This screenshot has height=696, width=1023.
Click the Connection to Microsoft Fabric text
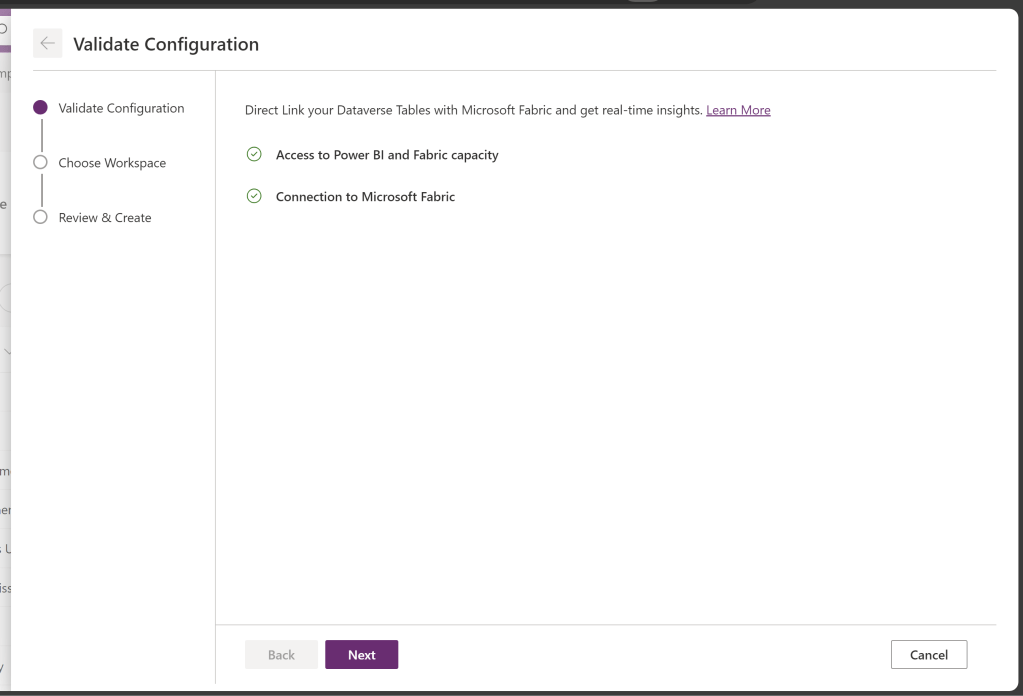365,197
